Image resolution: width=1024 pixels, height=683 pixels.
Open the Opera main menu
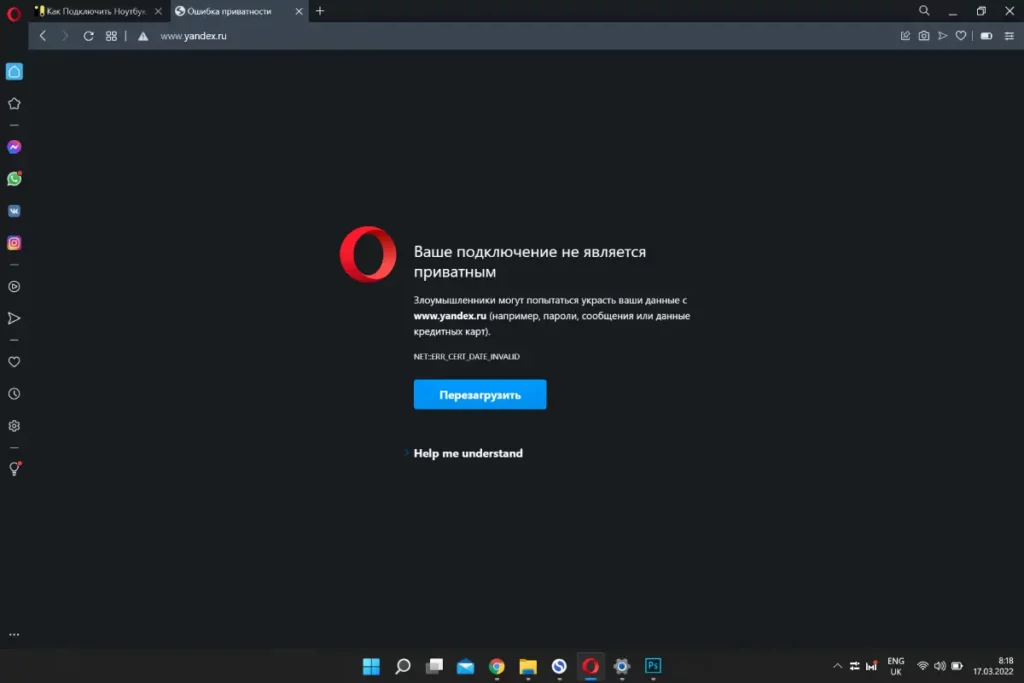pyautogui.click(x=14, y=12)
